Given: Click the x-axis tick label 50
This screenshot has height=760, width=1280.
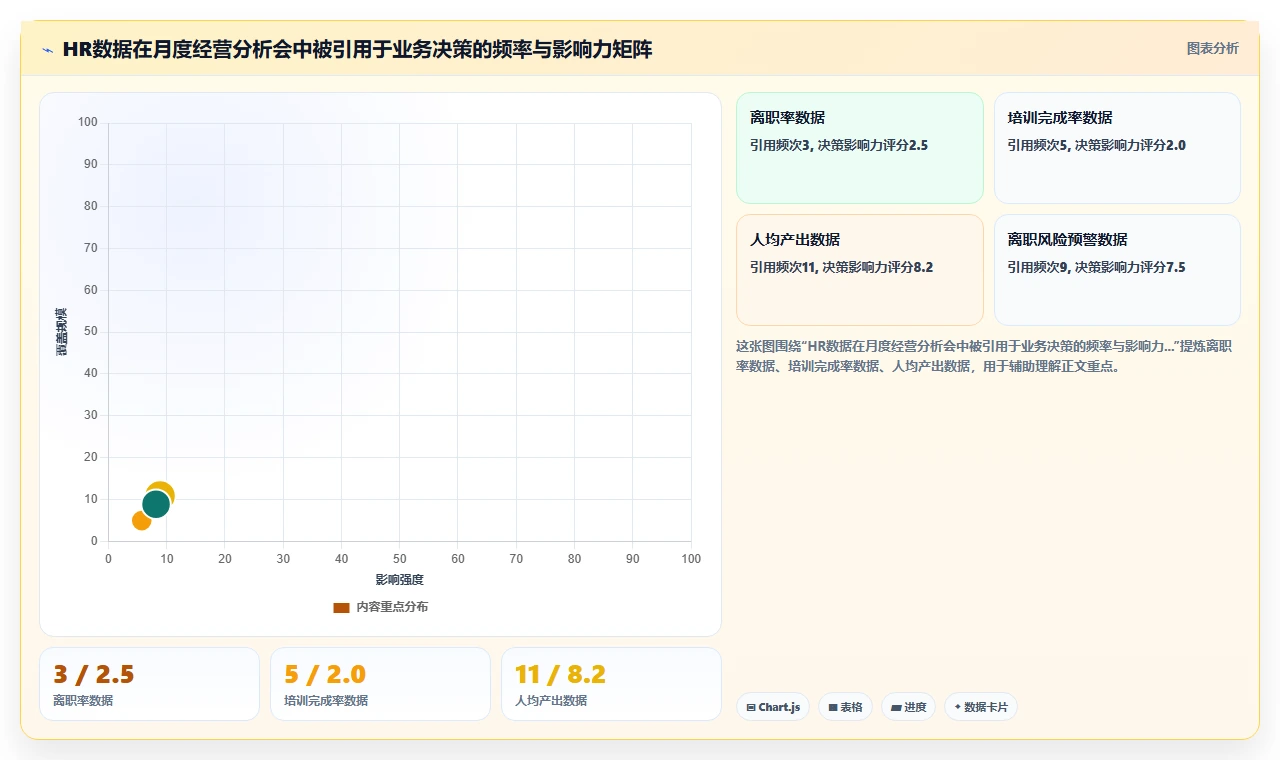Looking at the screenshot, I should click(399, 559).
